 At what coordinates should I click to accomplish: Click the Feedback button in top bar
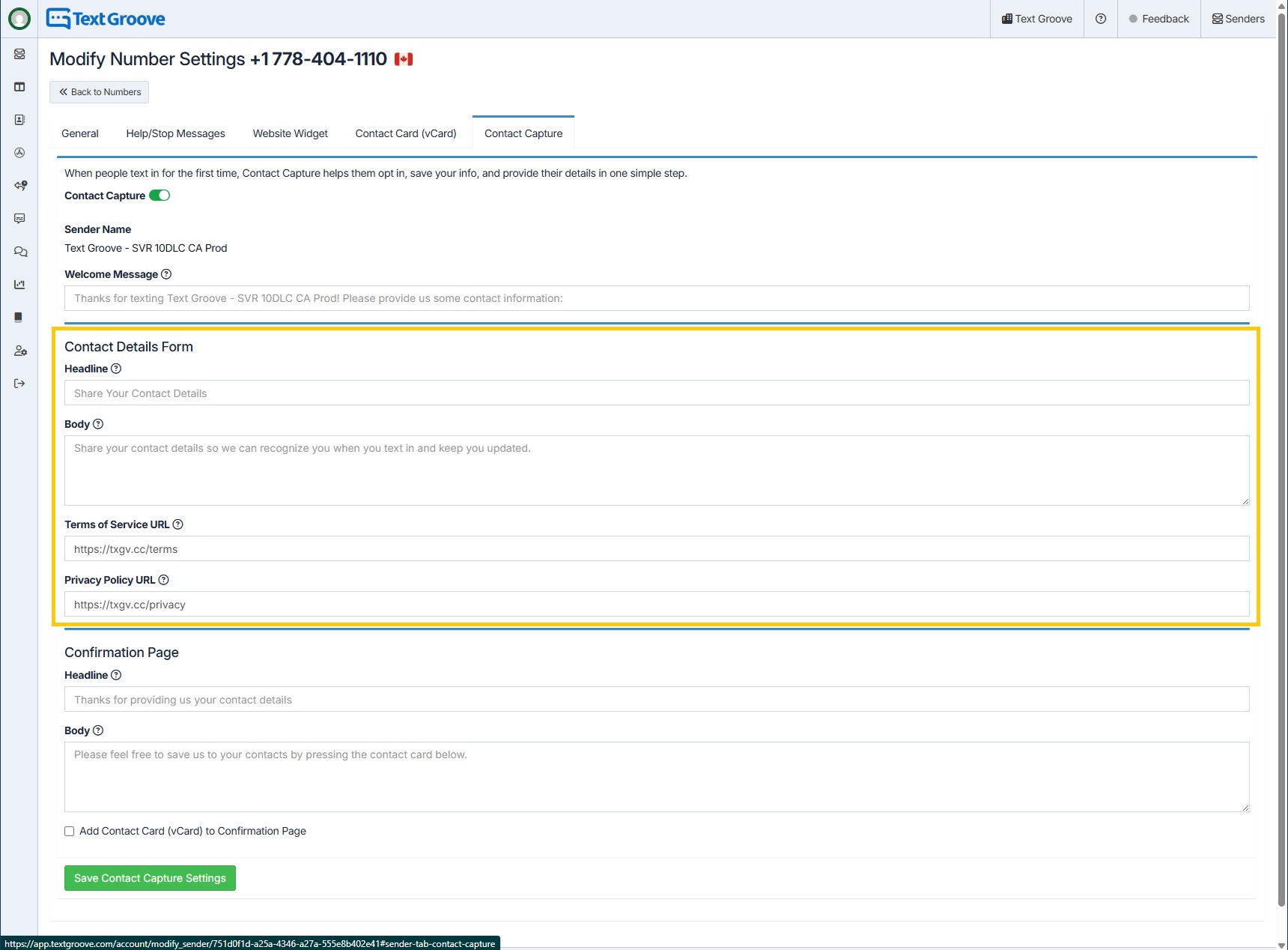click(x=1158, y=19)
